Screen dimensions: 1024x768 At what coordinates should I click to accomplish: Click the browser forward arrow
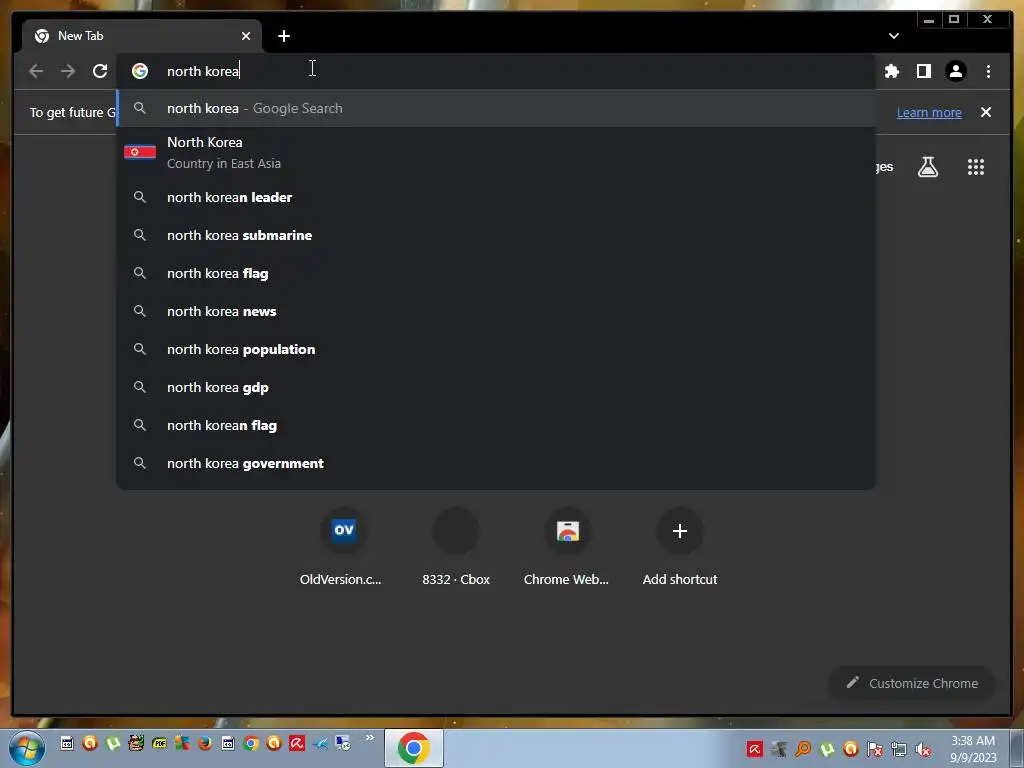pos(68,71)
